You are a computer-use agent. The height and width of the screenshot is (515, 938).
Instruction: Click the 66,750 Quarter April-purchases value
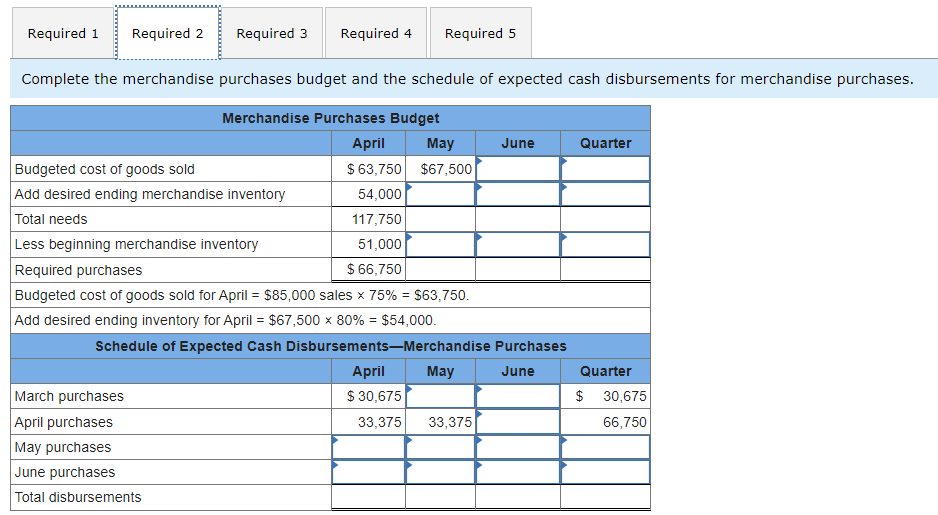click(625, 422)
